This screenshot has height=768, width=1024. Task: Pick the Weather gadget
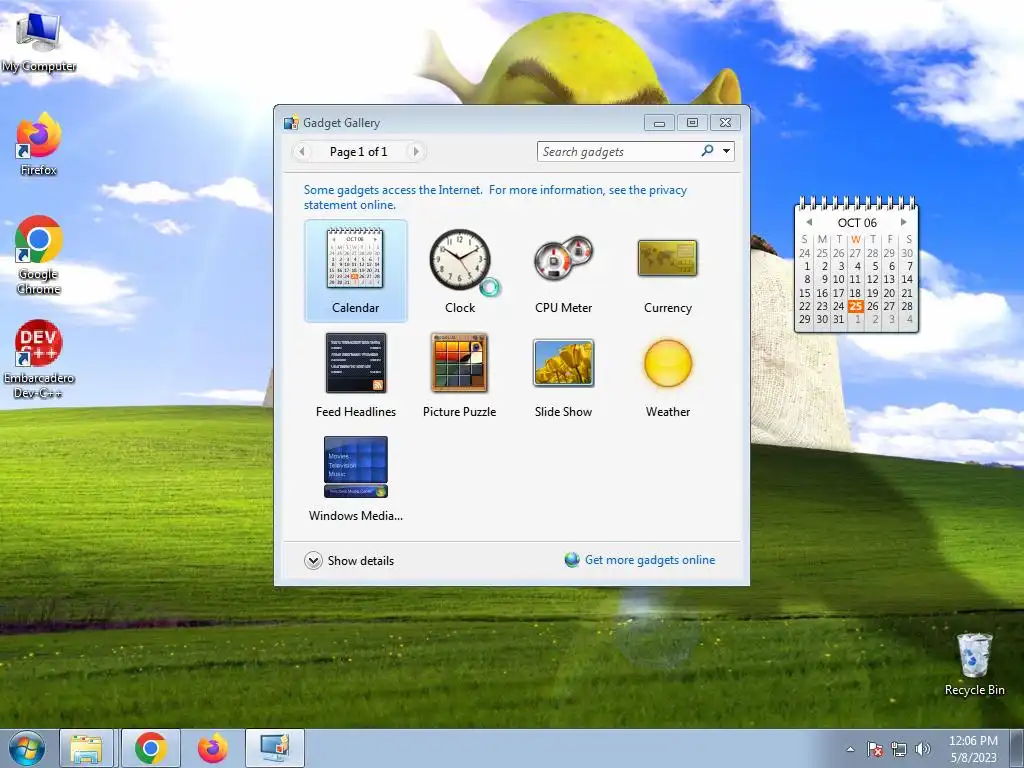tap(667, 375)
